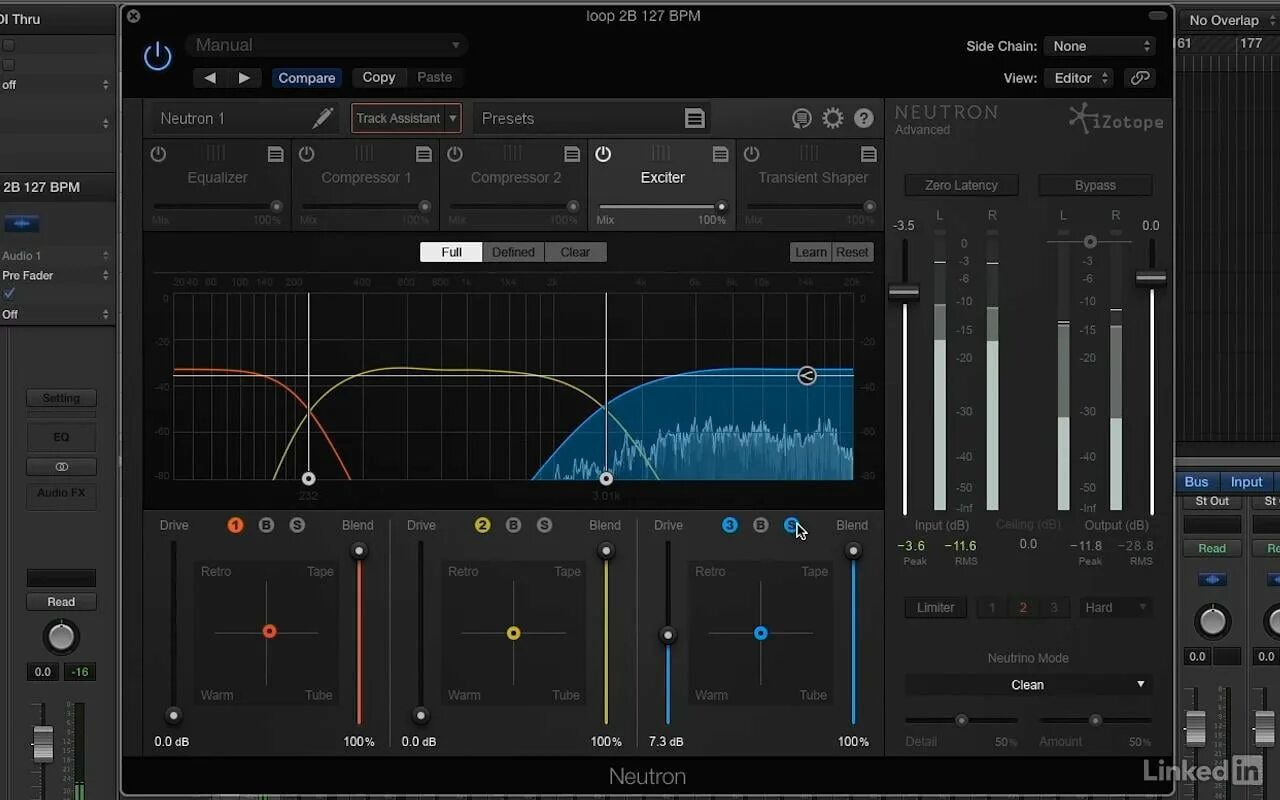Bypass exciter band 1
This screenshot has width=1280, height=800.
point(266,525)
